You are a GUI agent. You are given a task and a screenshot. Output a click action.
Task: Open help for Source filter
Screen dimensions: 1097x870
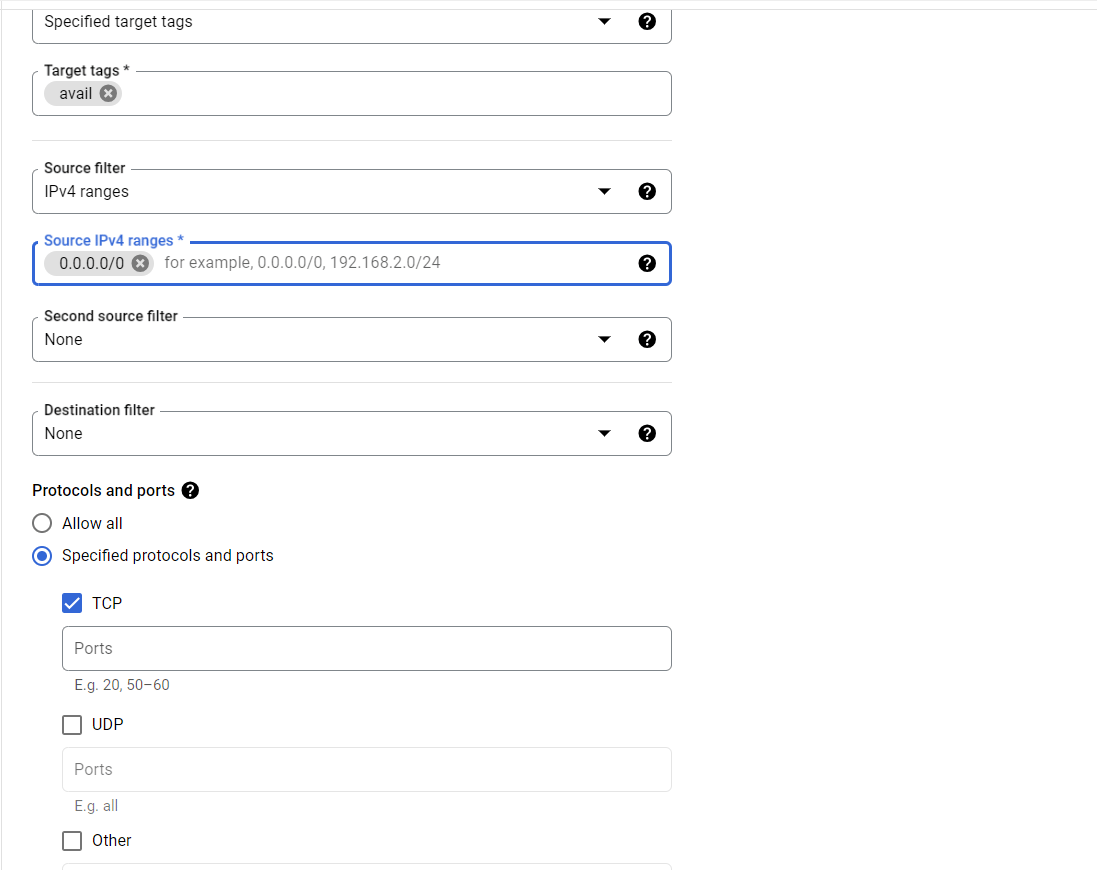coord(647,192)
